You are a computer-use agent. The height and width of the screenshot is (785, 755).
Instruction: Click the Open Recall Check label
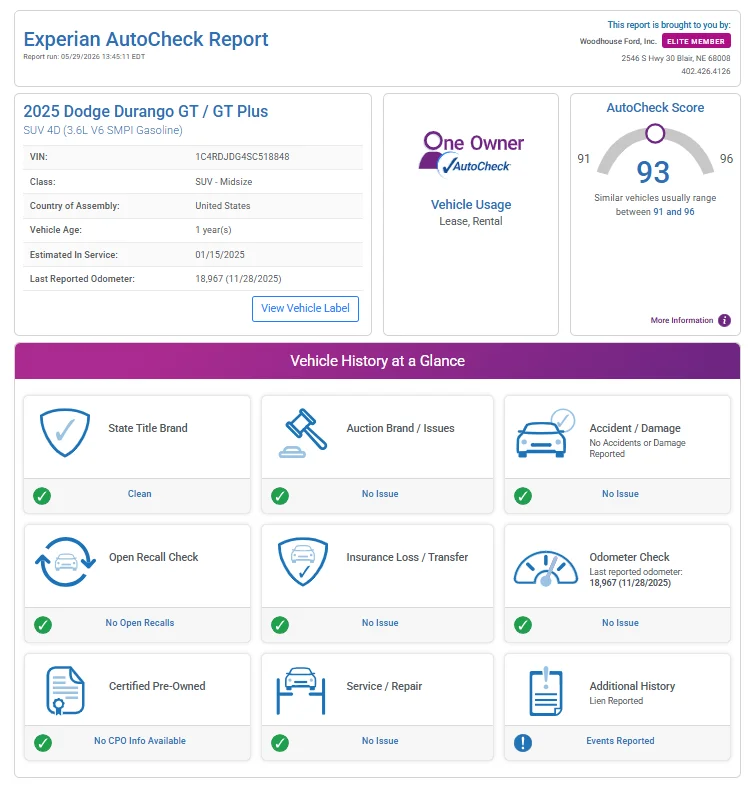(x=154, y=557)
